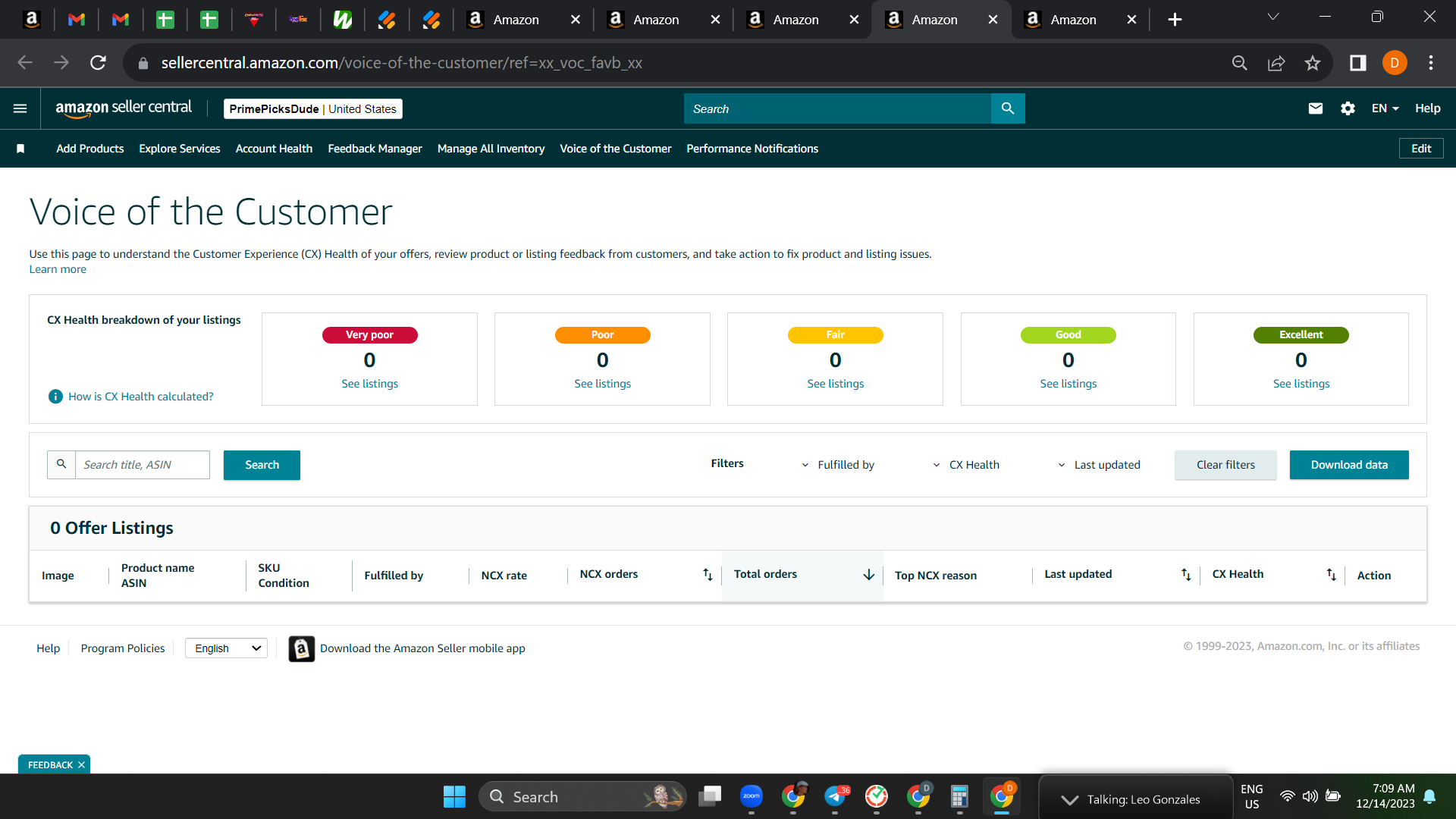Open the EN language dropdown
This screenshot has width=1456, height=819.
coord(1385,108)
